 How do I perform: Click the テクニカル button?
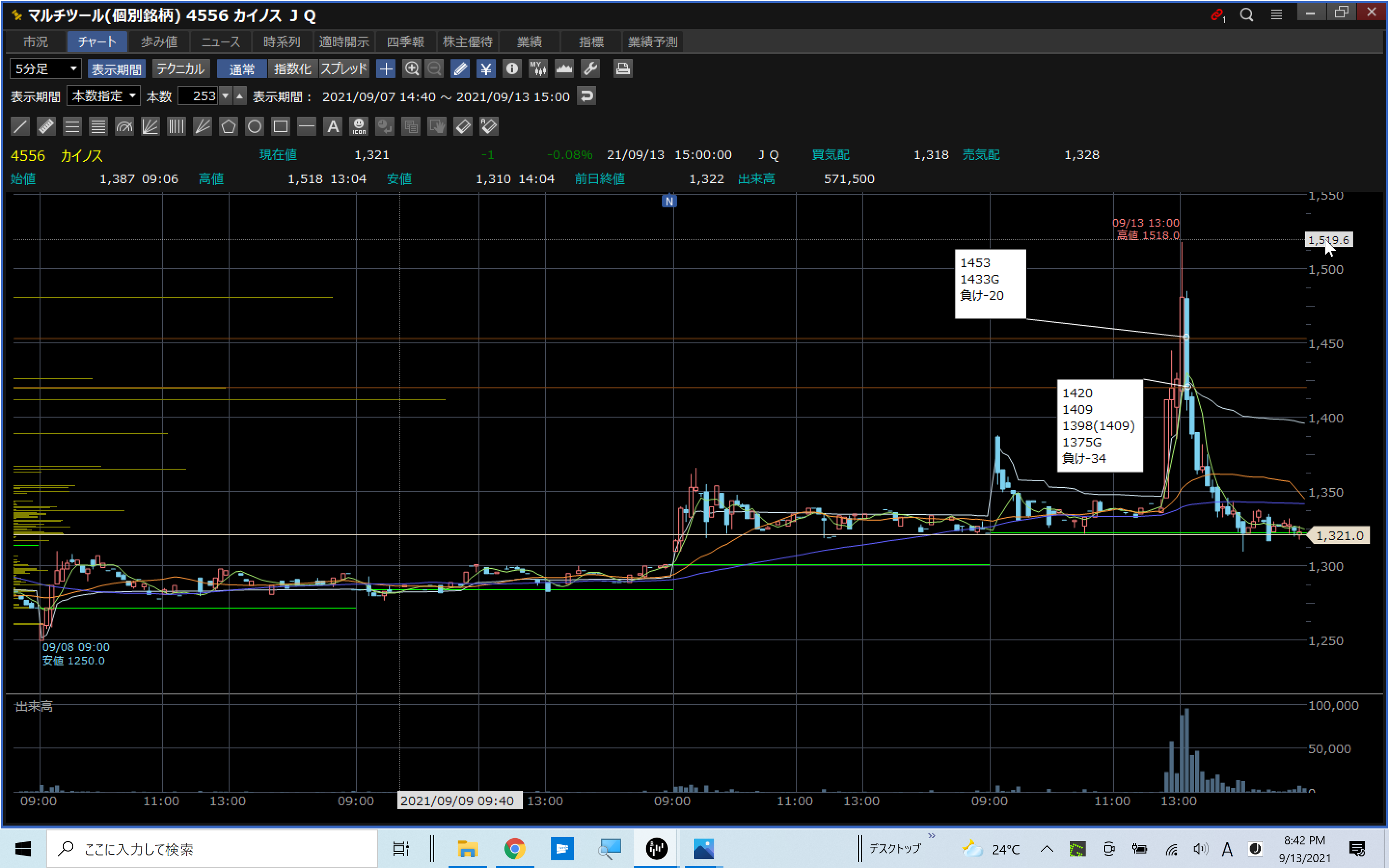[x=180, y=69]
